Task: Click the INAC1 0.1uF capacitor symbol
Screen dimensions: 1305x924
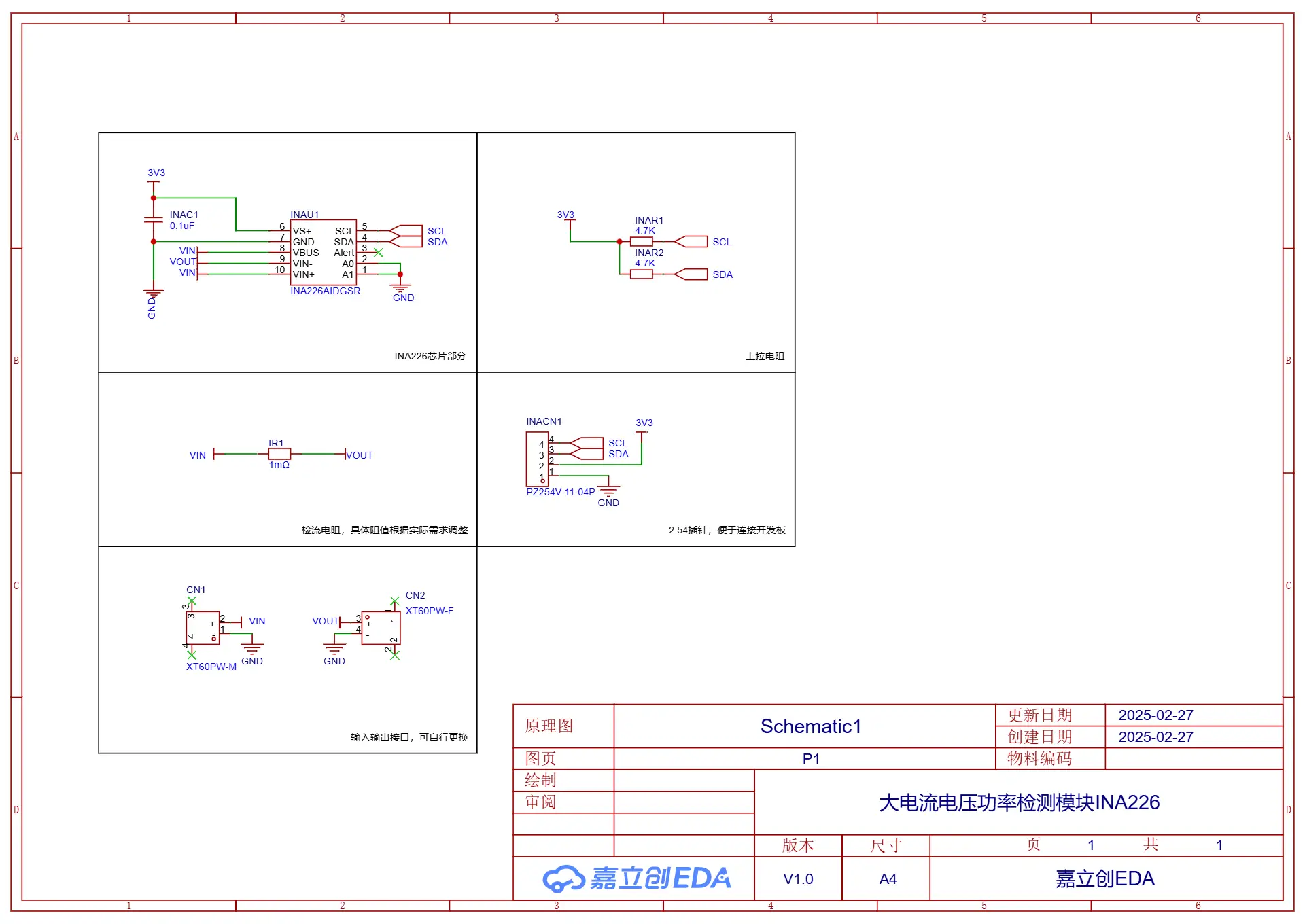Action: [x=154, y=219]
